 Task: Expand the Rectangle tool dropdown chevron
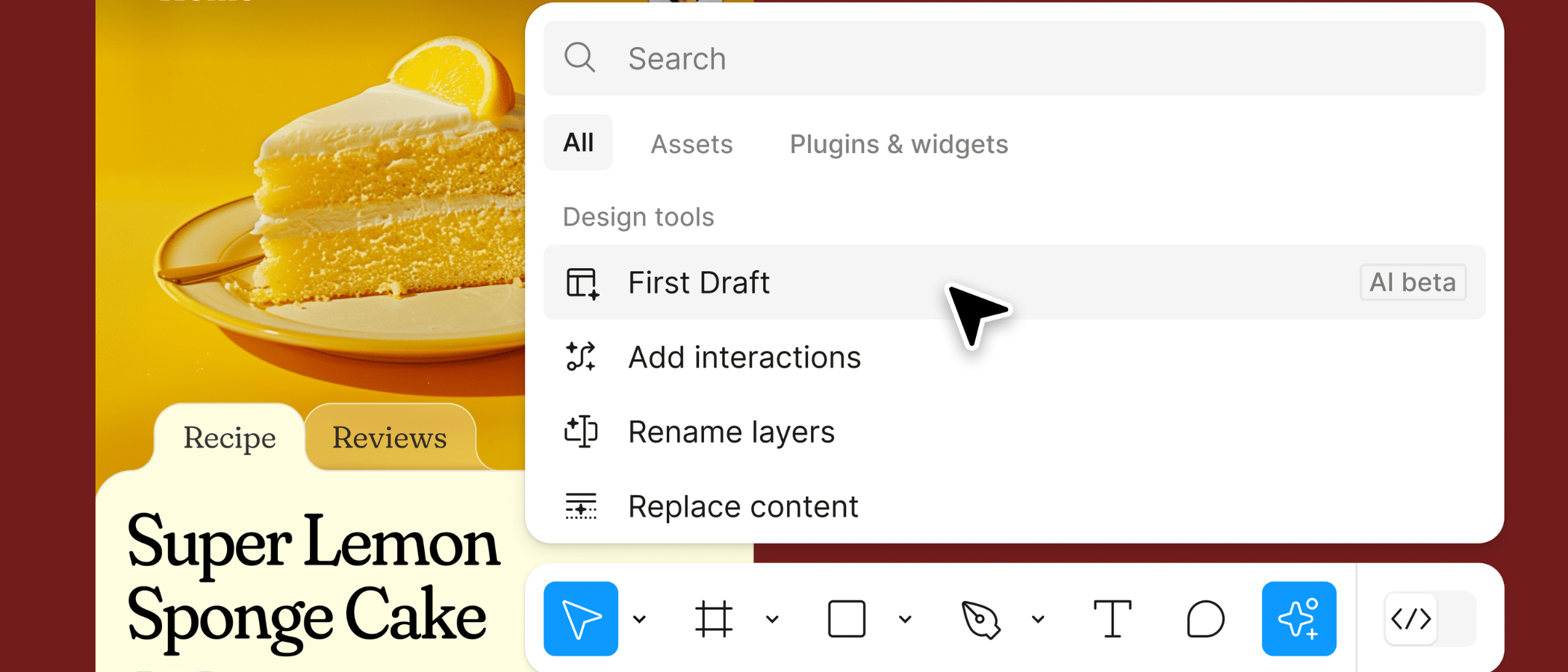[906, 619]
